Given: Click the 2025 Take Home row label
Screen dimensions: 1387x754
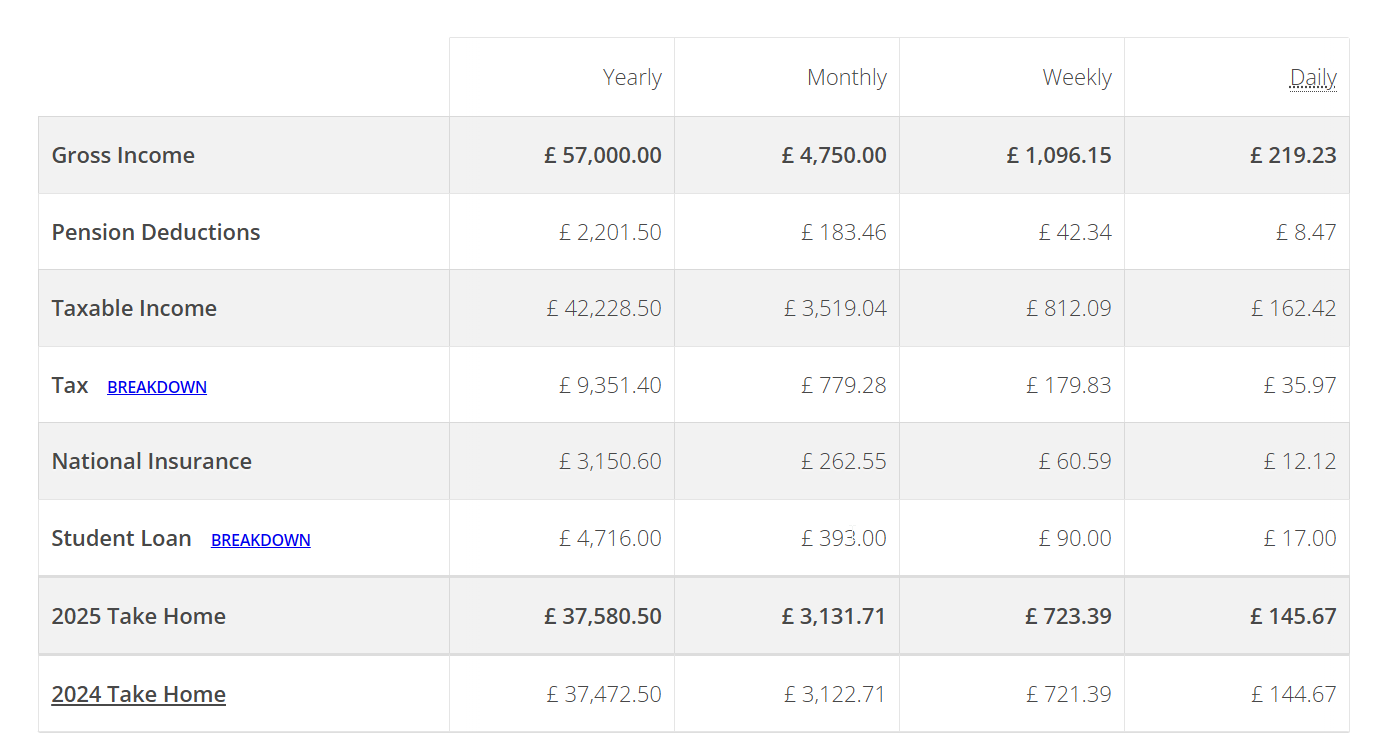Looking at the screenshot, I should click(138, 616).
